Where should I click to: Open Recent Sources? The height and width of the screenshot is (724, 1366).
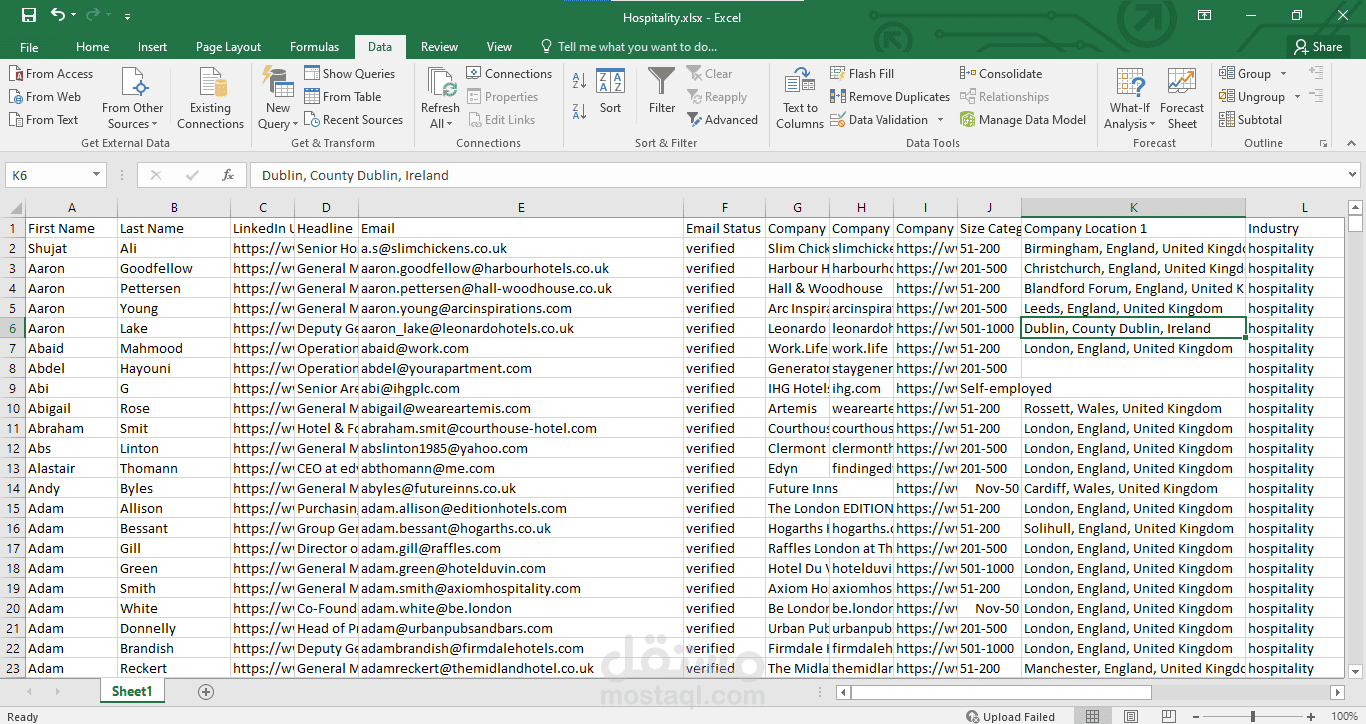[354, 120]
